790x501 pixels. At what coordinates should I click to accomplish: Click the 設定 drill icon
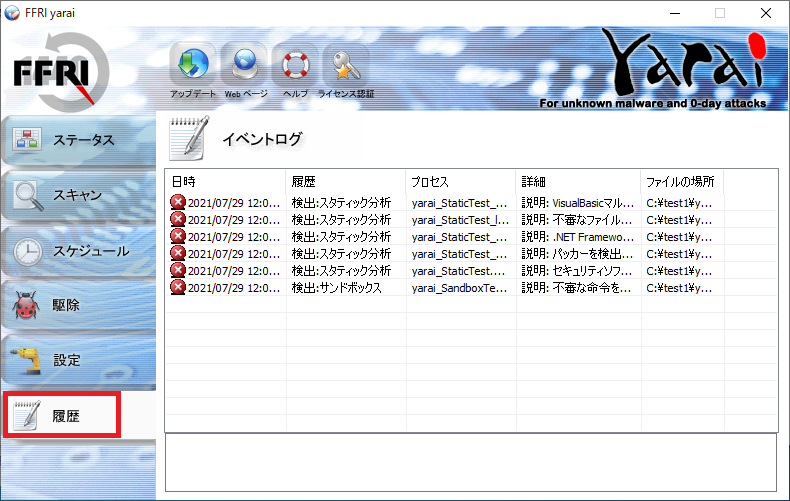point(28,360)
